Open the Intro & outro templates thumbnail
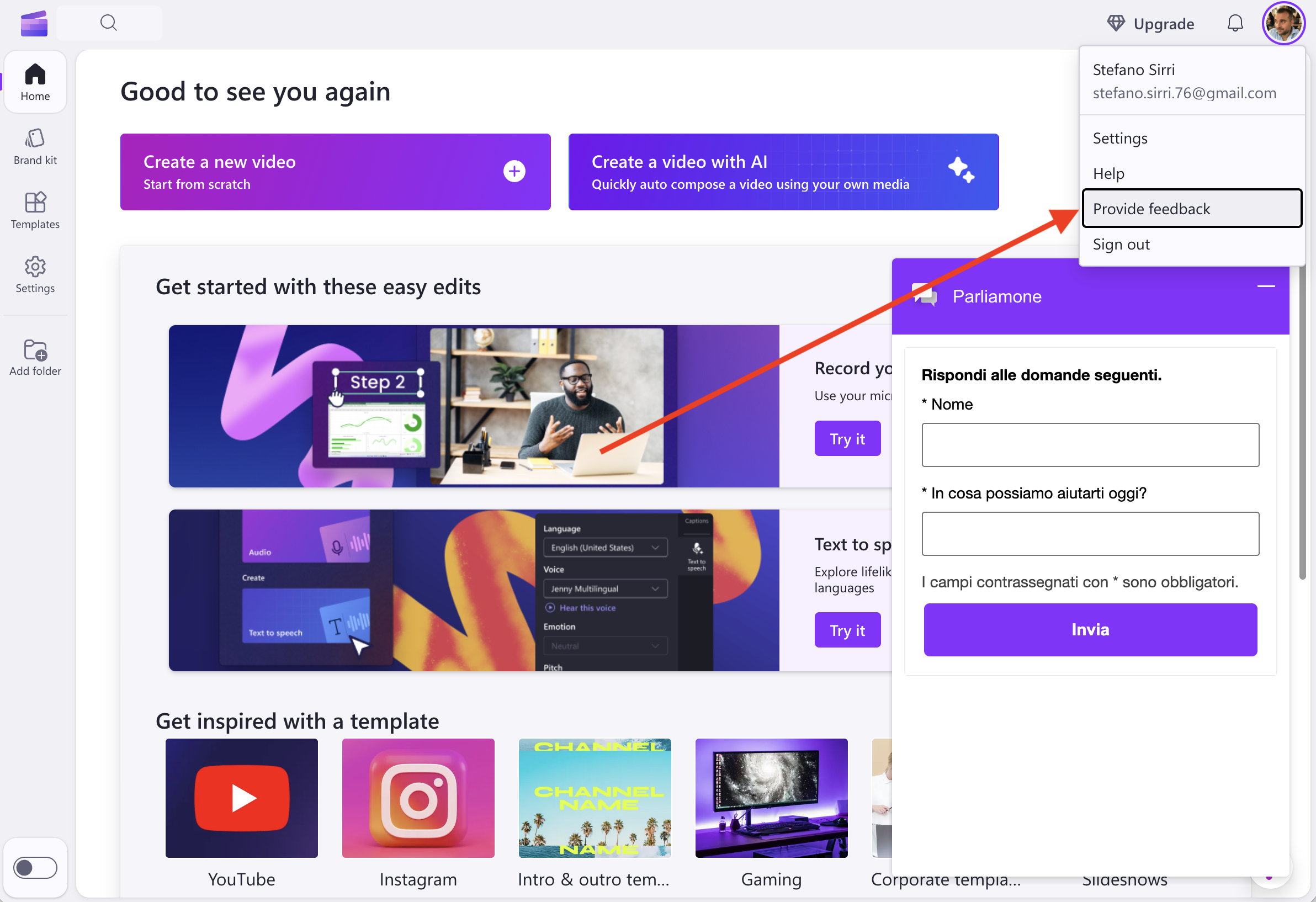This screenshot has width=1316, height=902. tap(595, 797)
